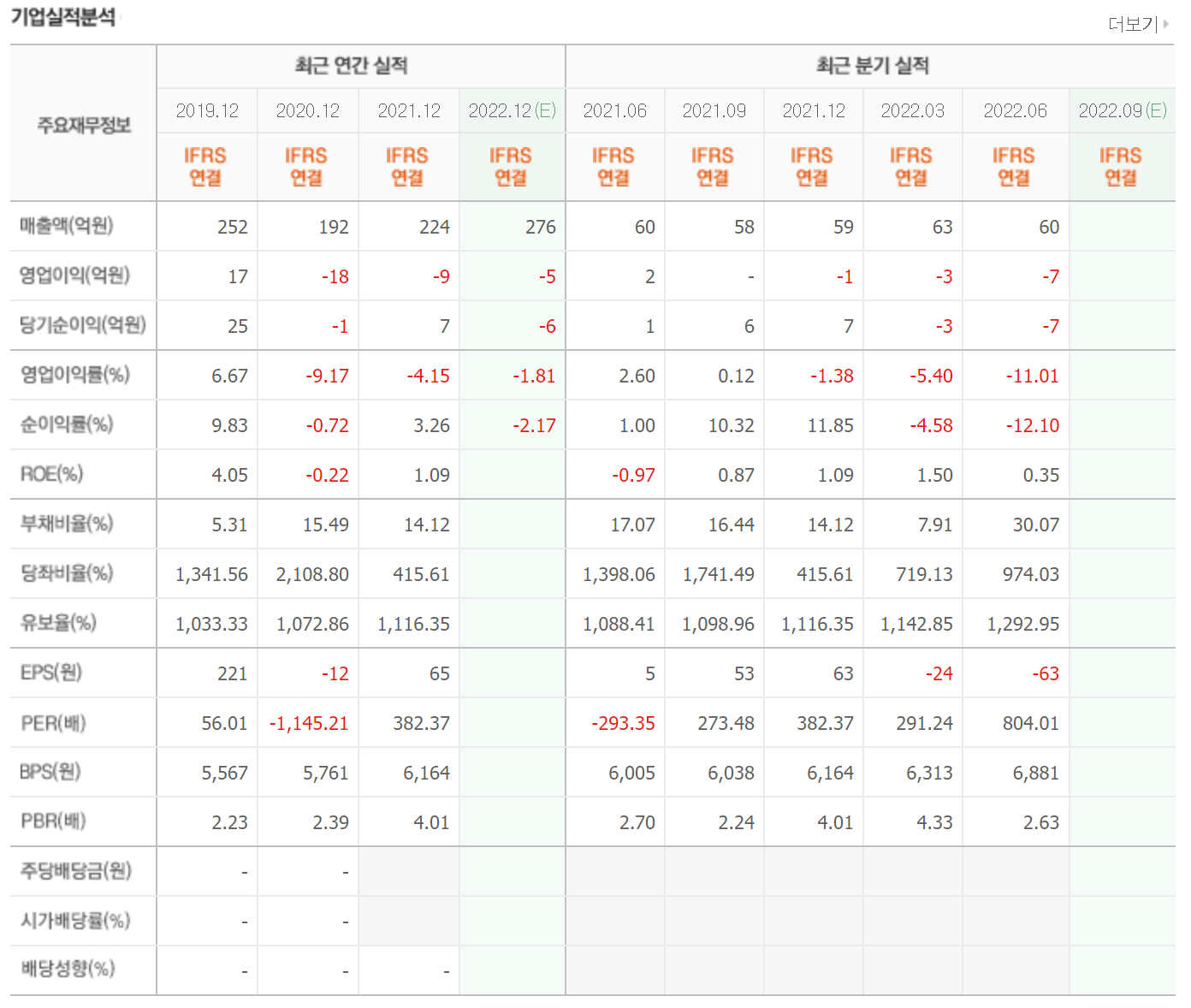Click the 2022.09(E) quarterly column header
This screenshot has width=1191, height=1008.
pyautogui.click(x=1123, y=110)
